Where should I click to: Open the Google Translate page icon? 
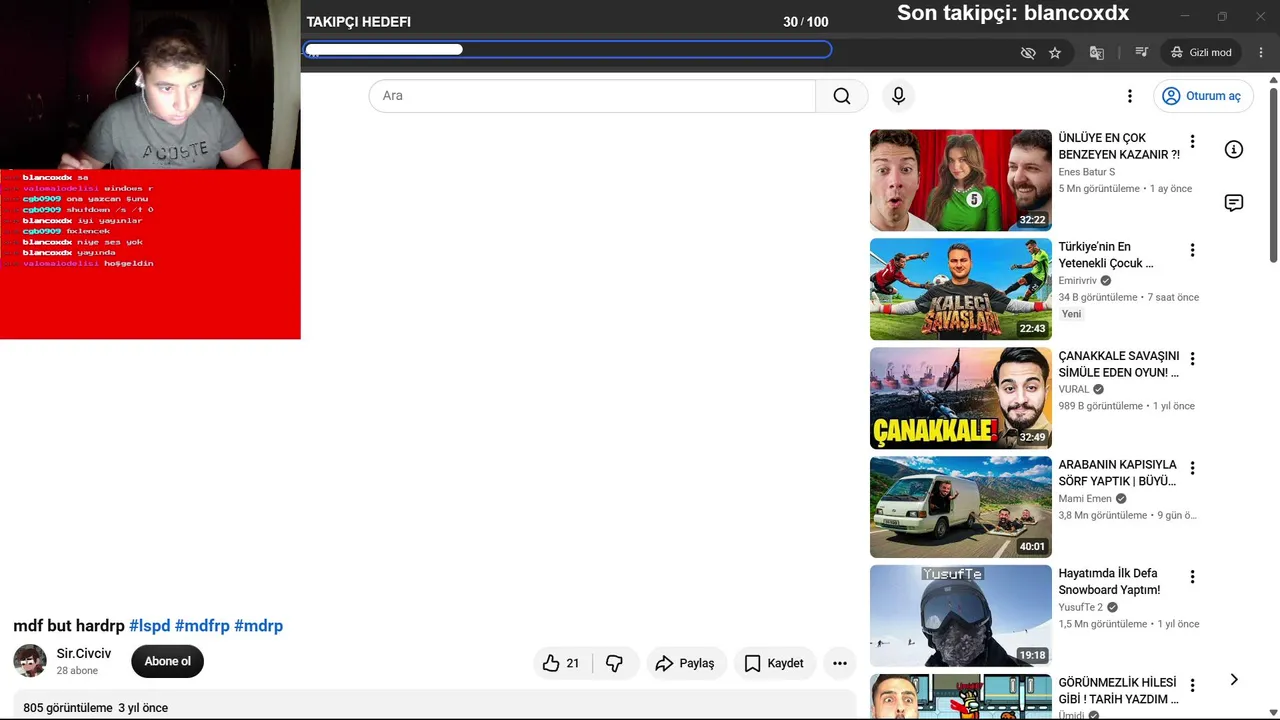[1097, 53]
